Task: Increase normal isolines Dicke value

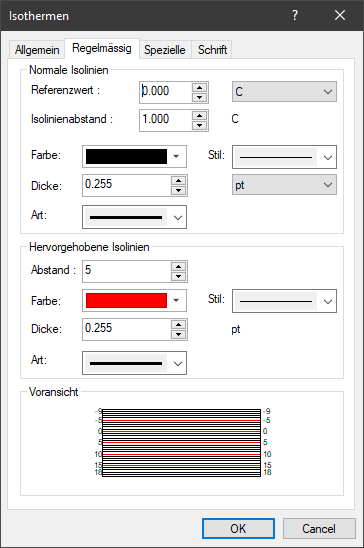Action: pos(179,181)
